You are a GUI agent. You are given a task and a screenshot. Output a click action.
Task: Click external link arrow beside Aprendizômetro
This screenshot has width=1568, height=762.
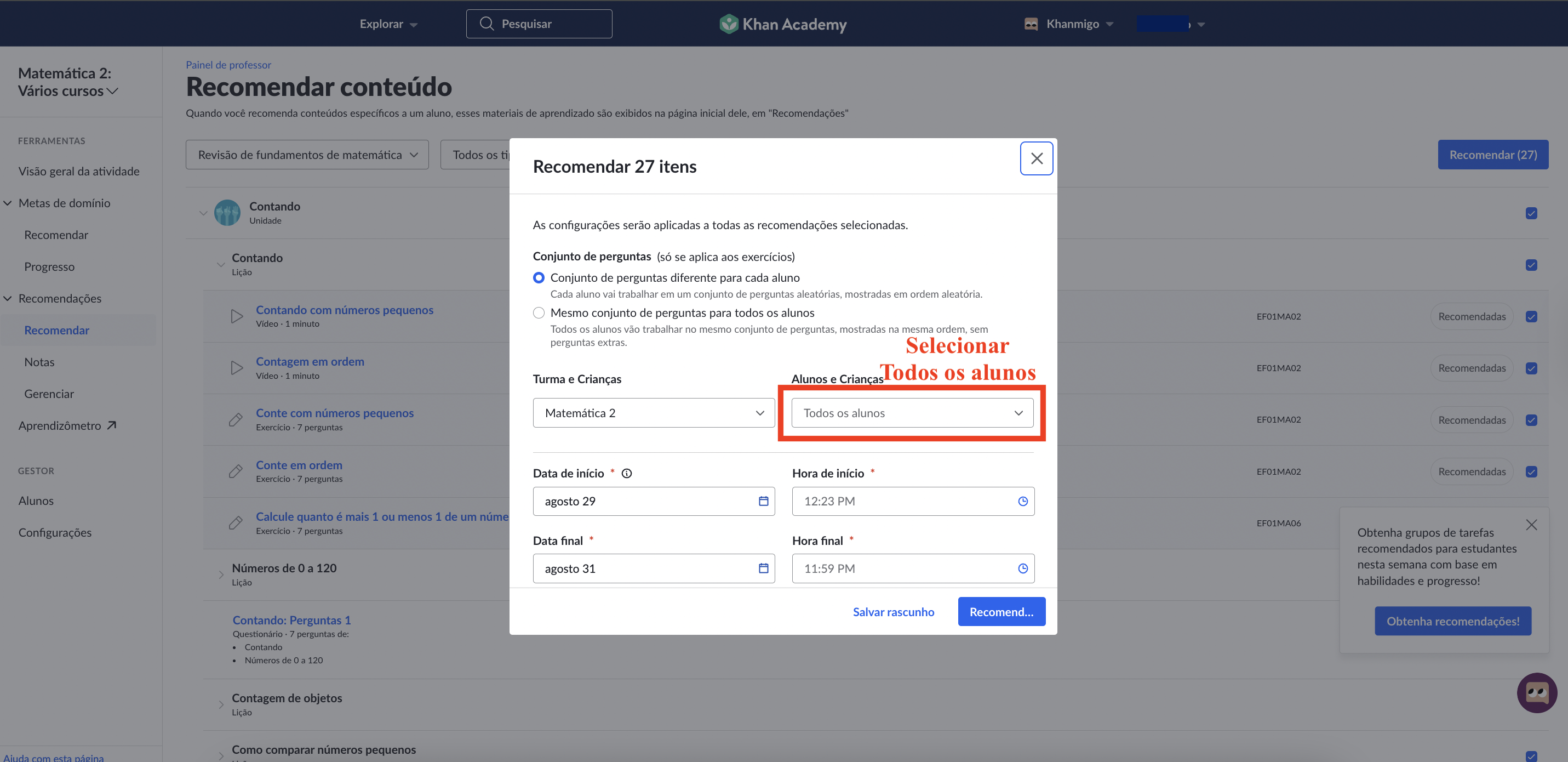coord(111,425)
